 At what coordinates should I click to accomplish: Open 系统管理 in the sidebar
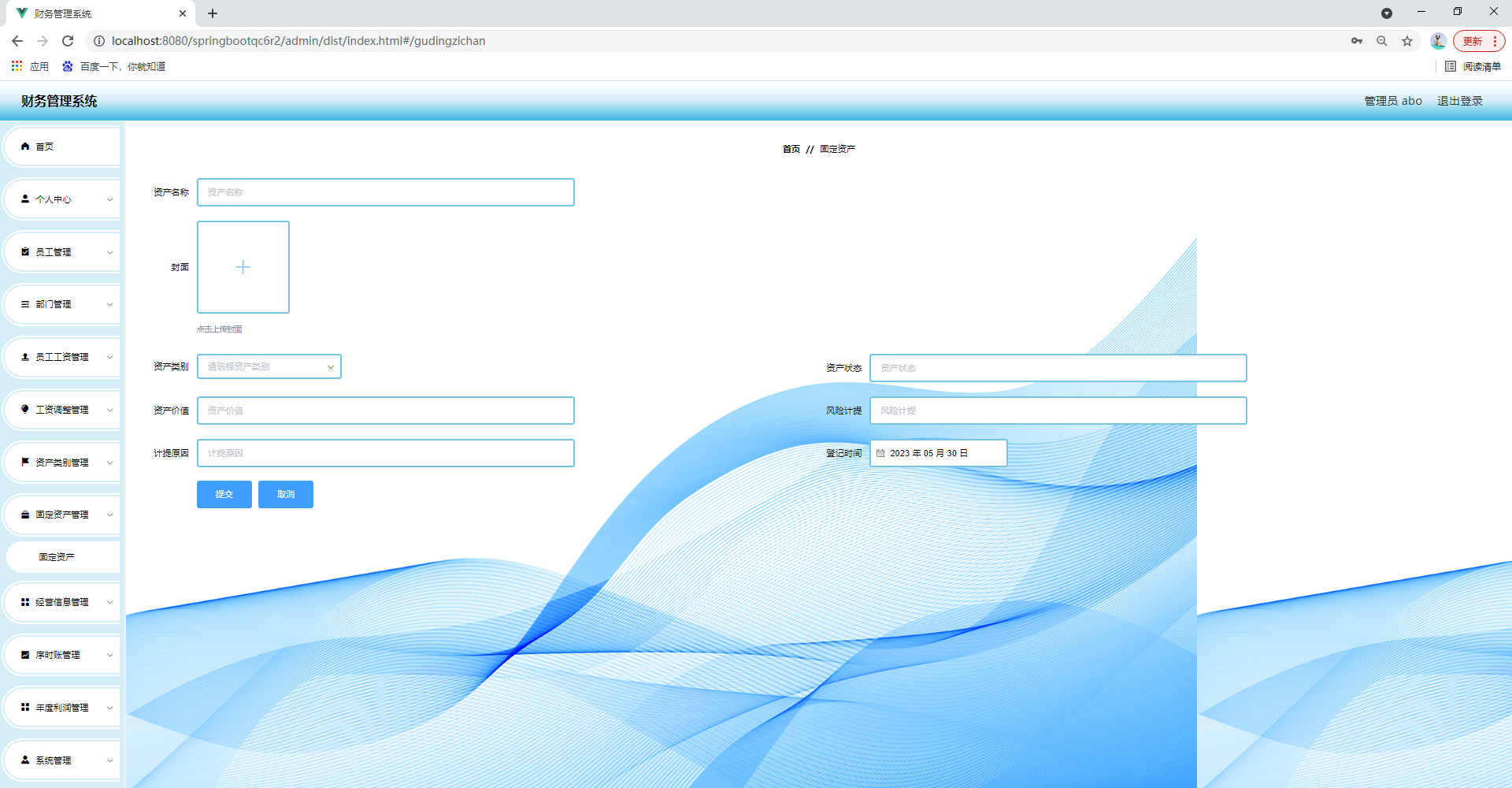tap(62, 760)
